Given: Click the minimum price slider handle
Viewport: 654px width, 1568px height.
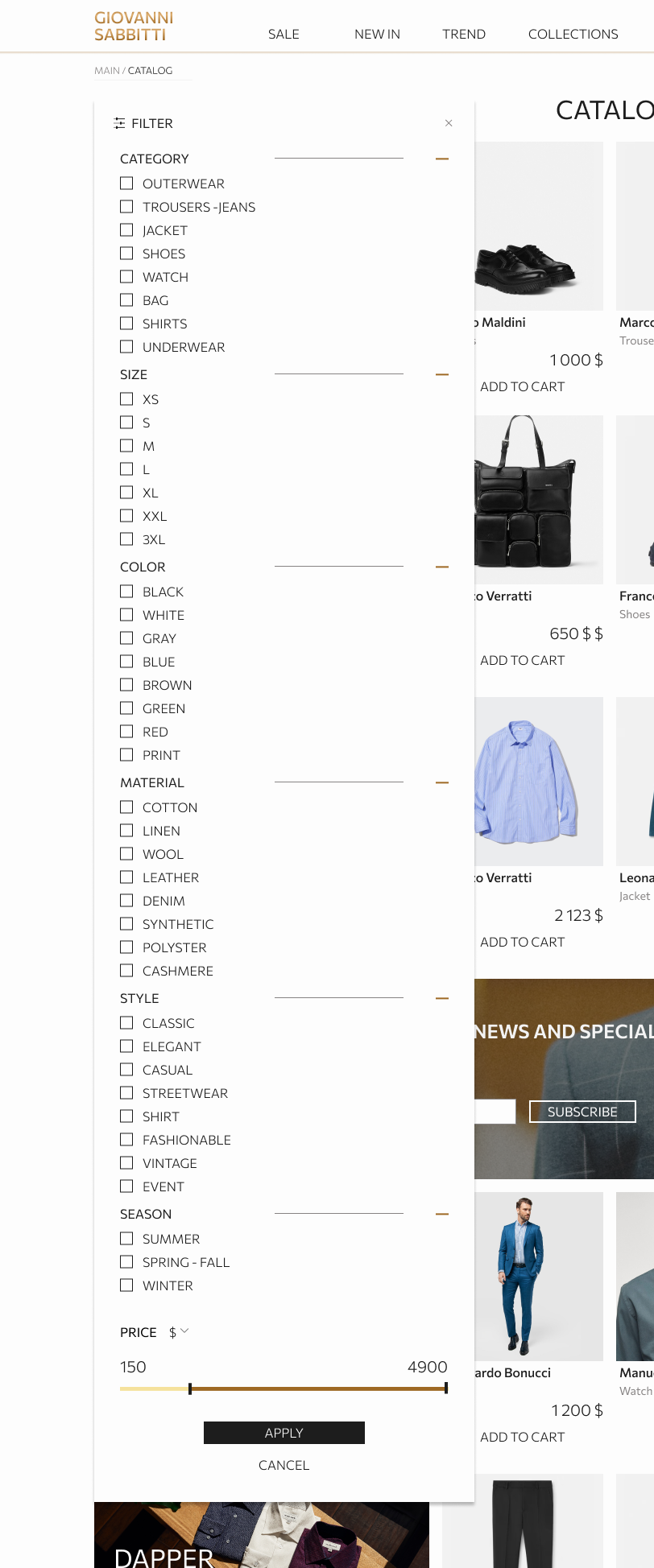Looking at the screenshot, I should click(x=190, y=1389).
